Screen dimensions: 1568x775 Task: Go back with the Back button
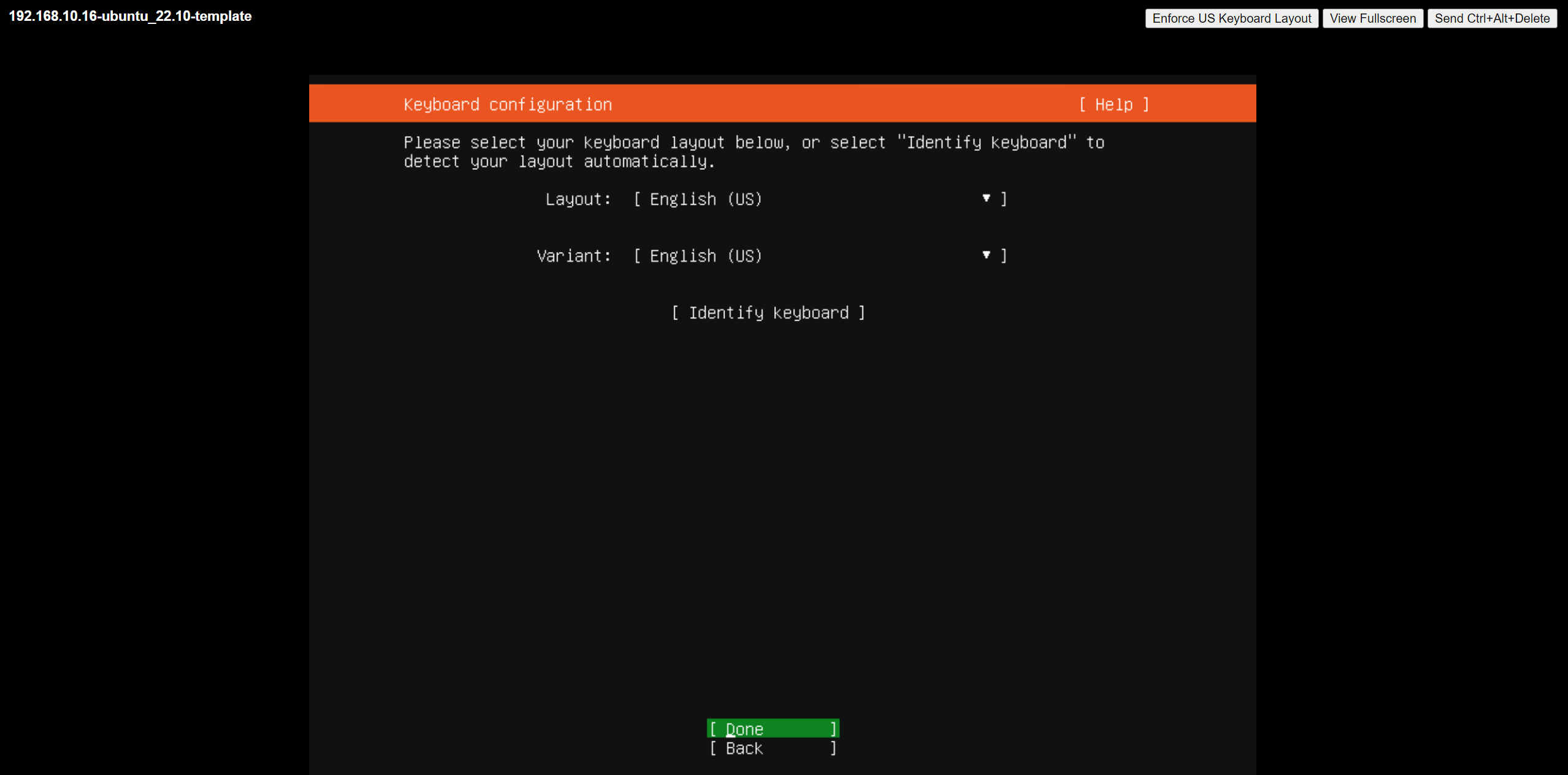(773, 748)
